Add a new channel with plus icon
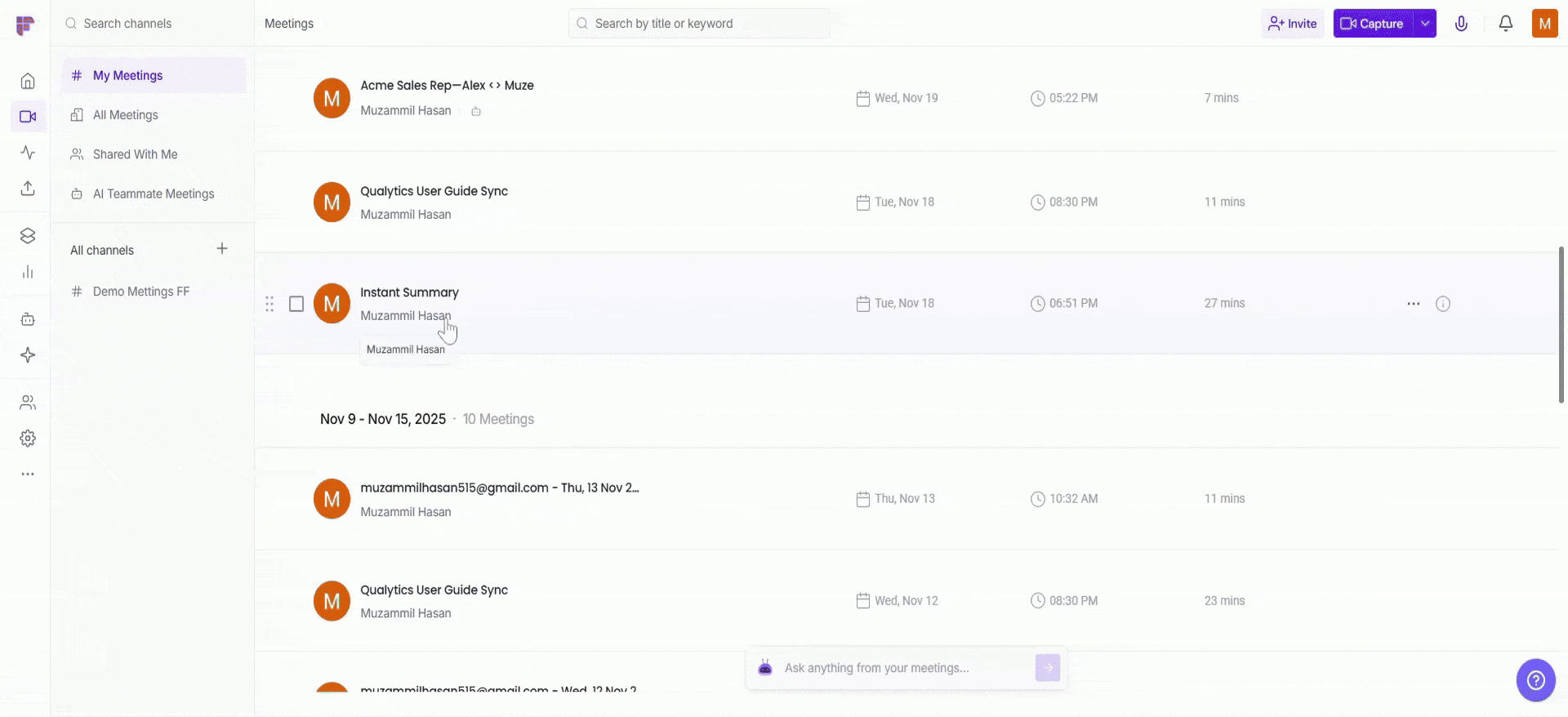This screenshot has height=717, width=1568. coord(222,249)
